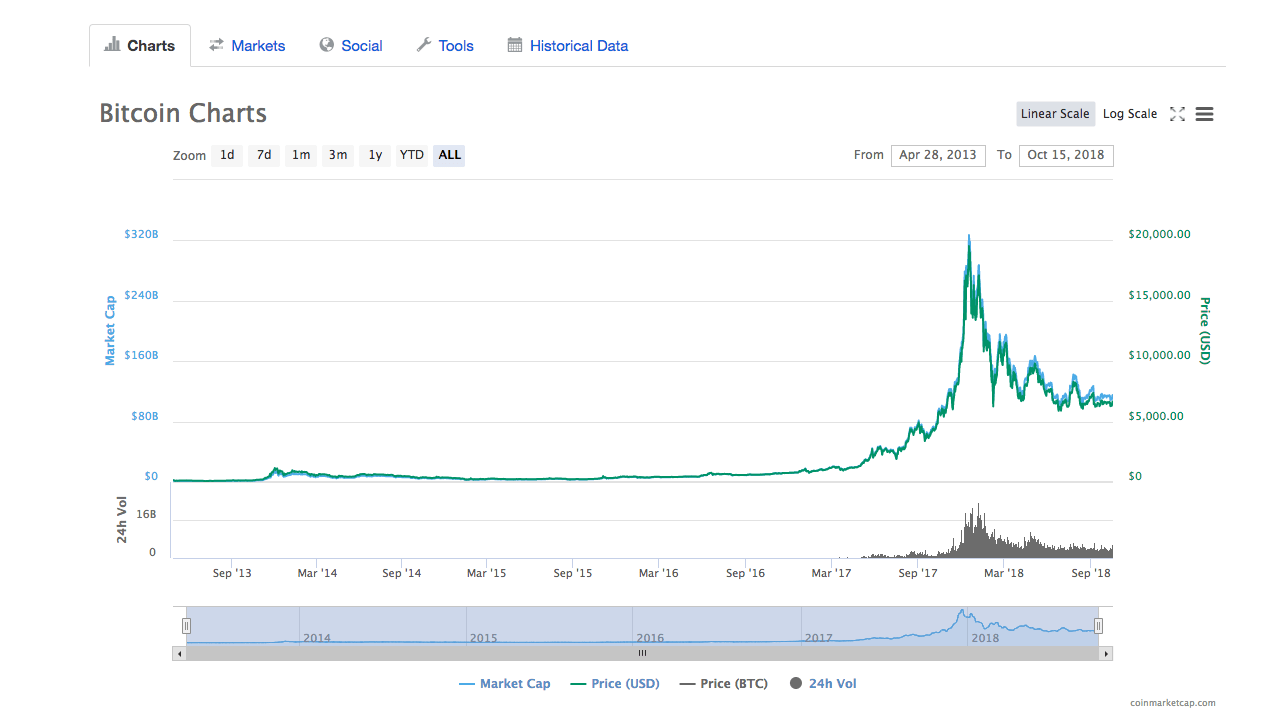
Task: Toggle Price (USD) series in legend
Action: [x=615, y=684]
